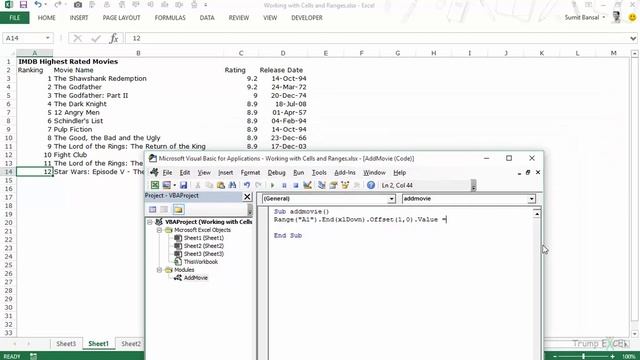Viewport: 640px width, 360px height.
Task: Click the formula bar showing 12
Action: pos(377,38)
